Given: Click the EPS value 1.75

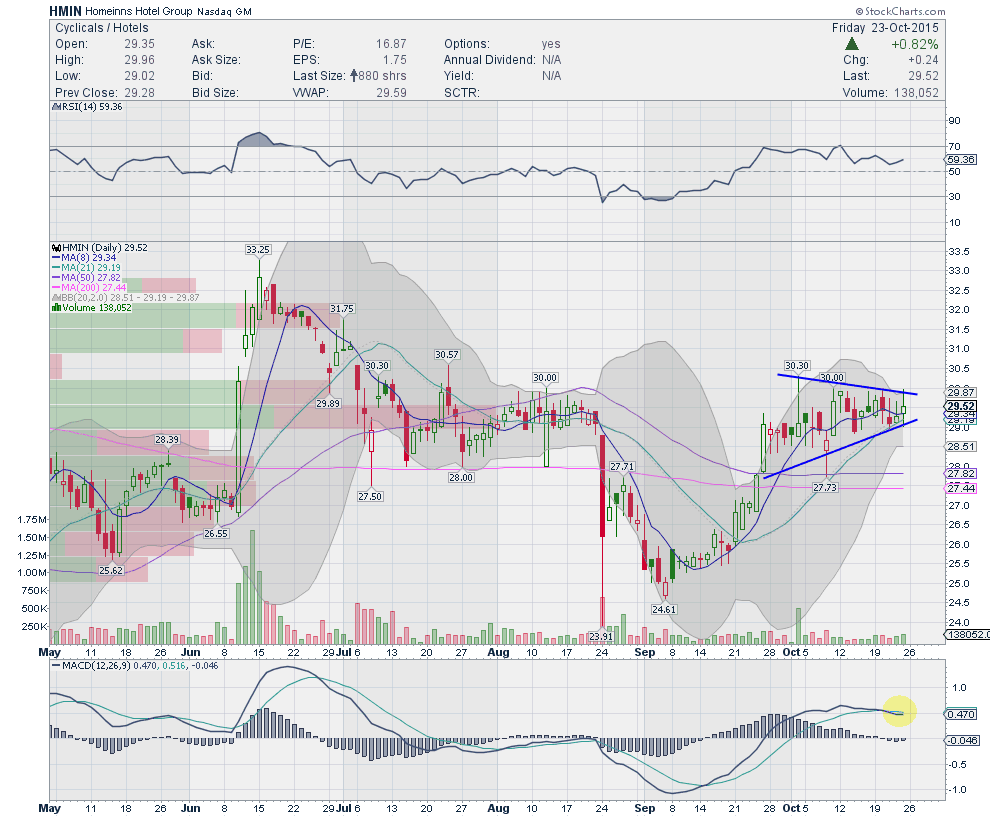Looking at the screenshot, I should [395, 59].
